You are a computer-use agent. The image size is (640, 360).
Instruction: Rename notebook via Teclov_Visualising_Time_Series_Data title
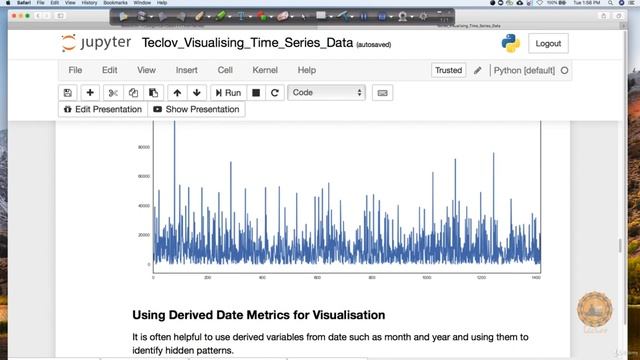coord(247,43)
